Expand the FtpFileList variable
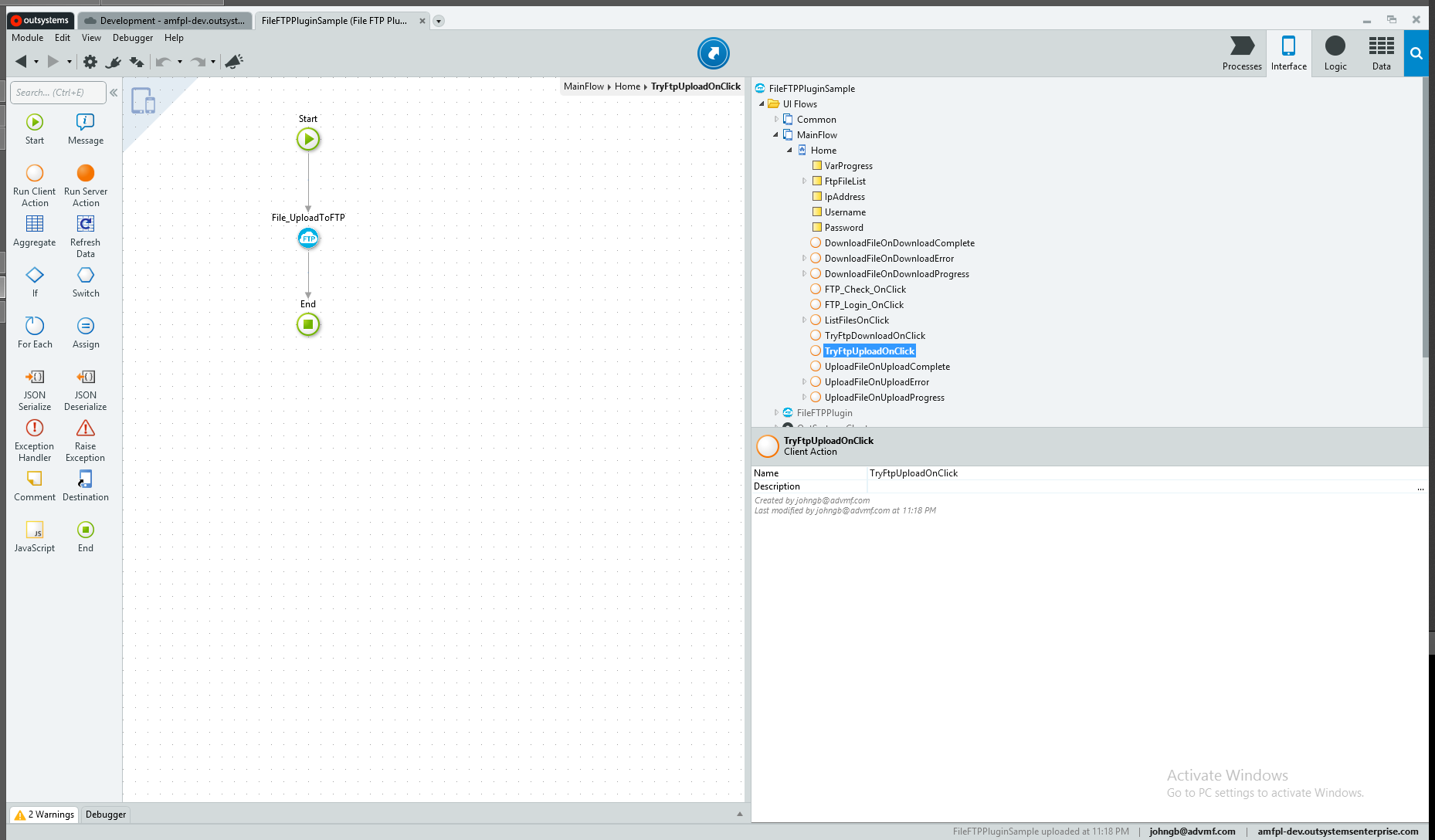Screen dimensions: 1435x840 (803, 181)
